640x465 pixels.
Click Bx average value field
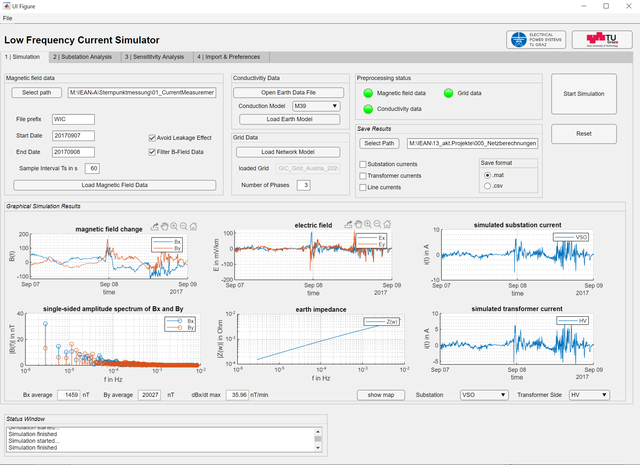click(69, 395)
